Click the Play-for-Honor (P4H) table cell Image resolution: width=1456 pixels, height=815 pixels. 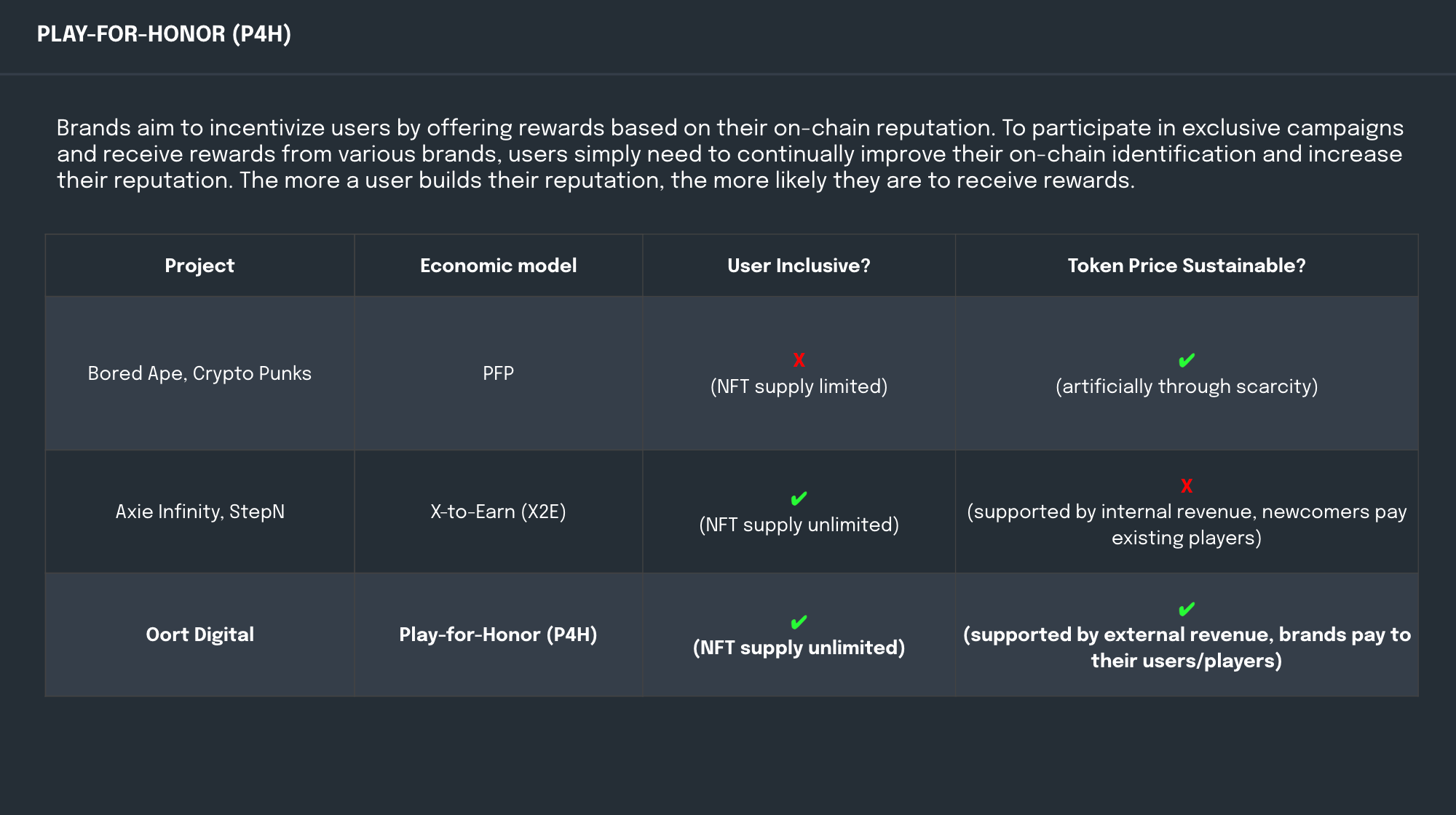499,635
